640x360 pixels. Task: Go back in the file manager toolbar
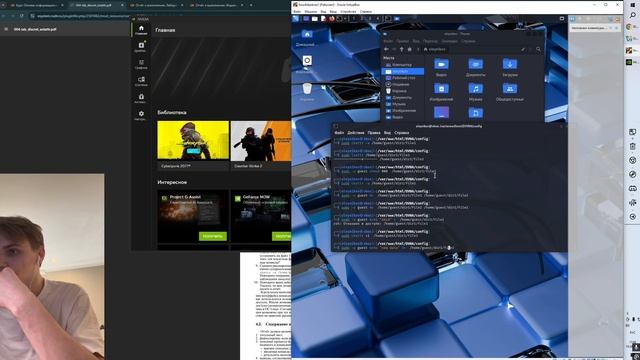point(387,49)
